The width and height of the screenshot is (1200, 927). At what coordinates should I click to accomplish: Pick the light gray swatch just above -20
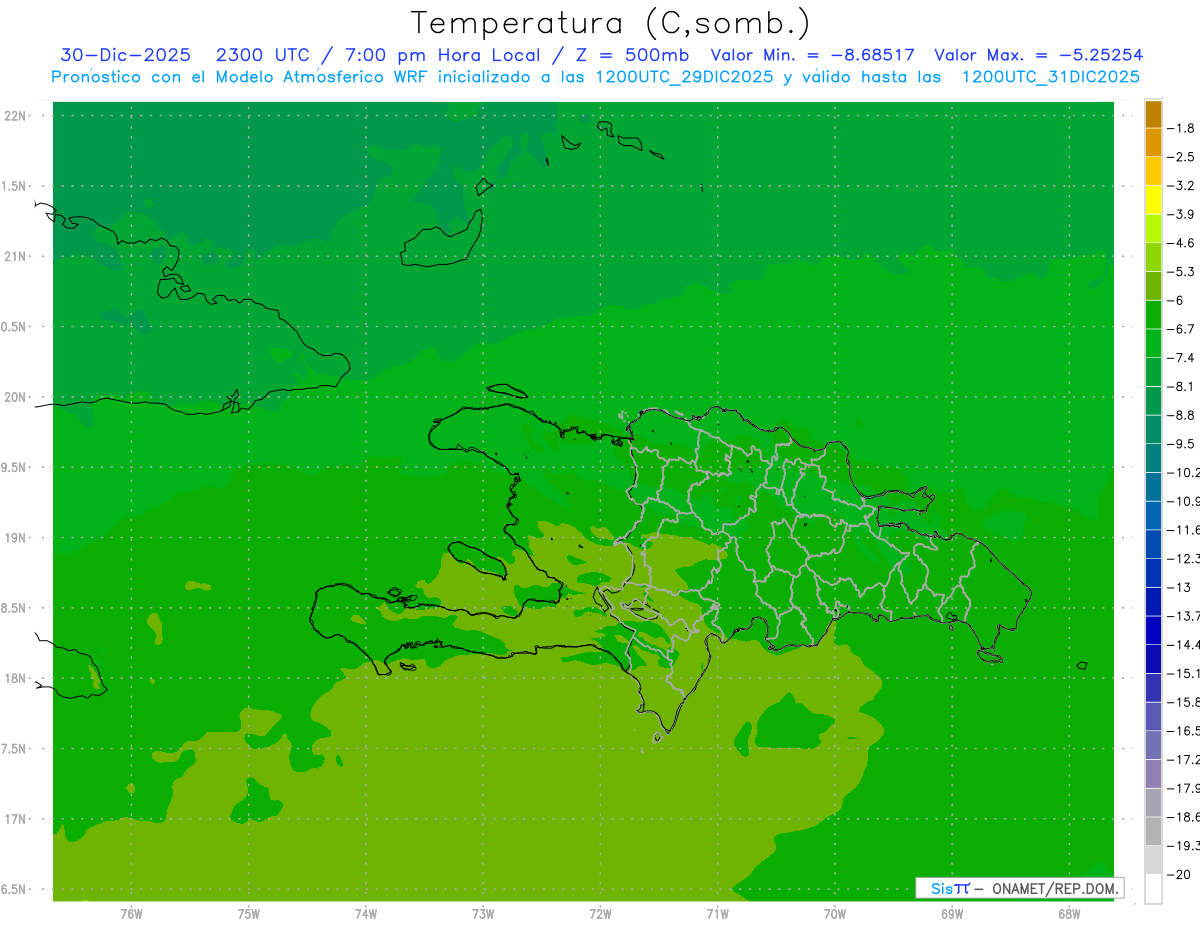tap(1153, 860)
